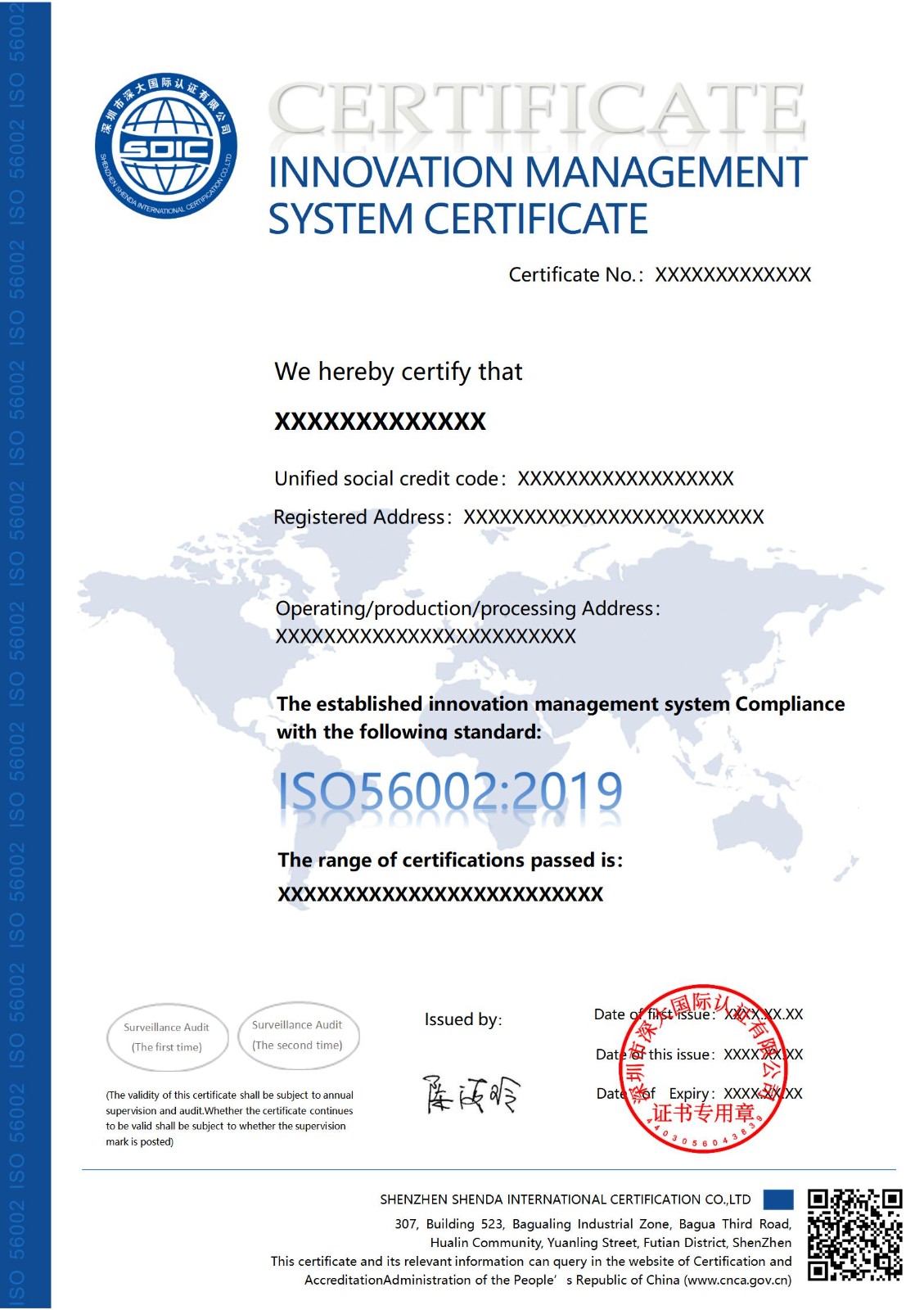
Task: Click 'Operating/production/processing Address' label
Action: (x=468, y=608)
